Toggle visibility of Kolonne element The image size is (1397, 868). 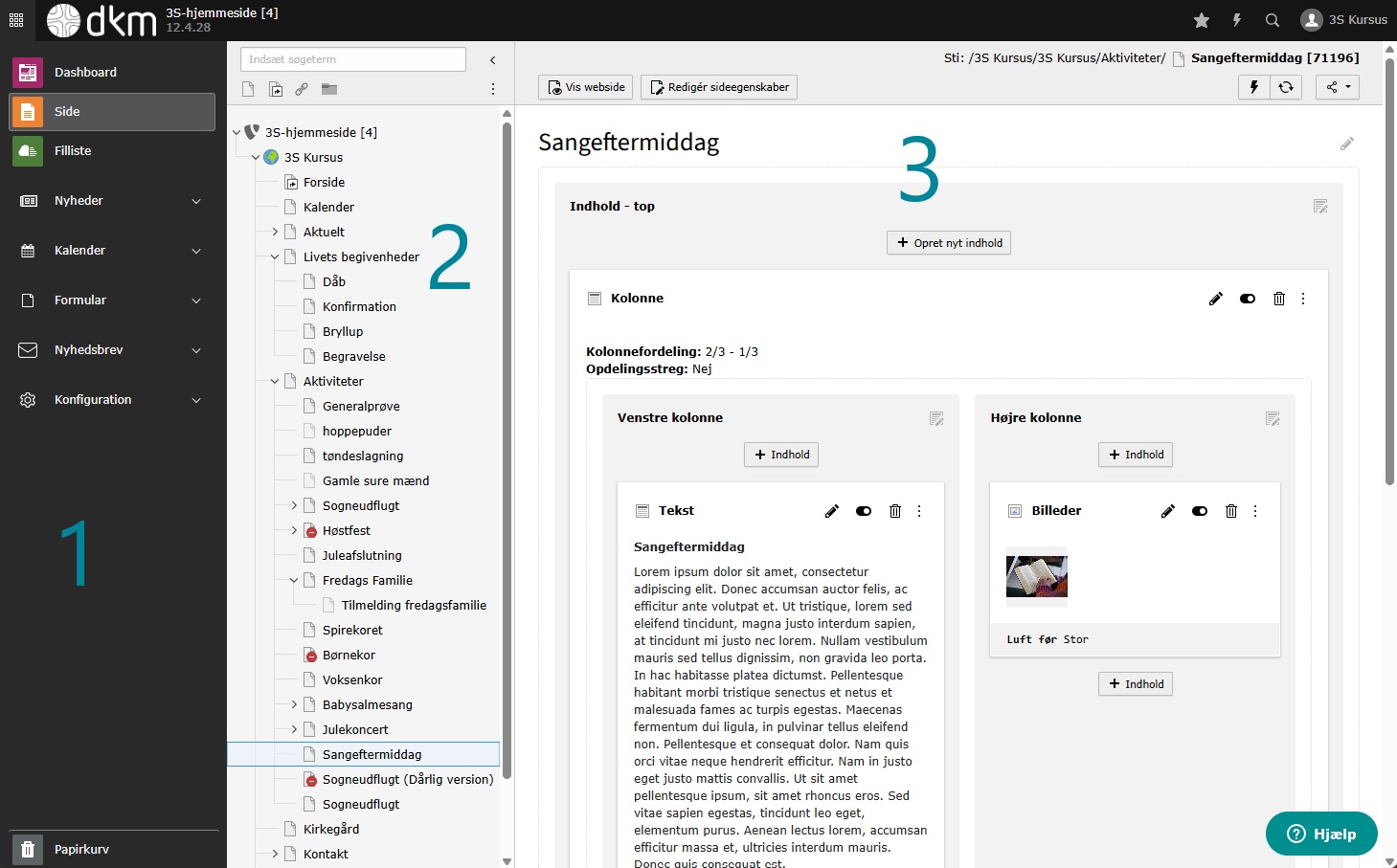[1248, 299]
